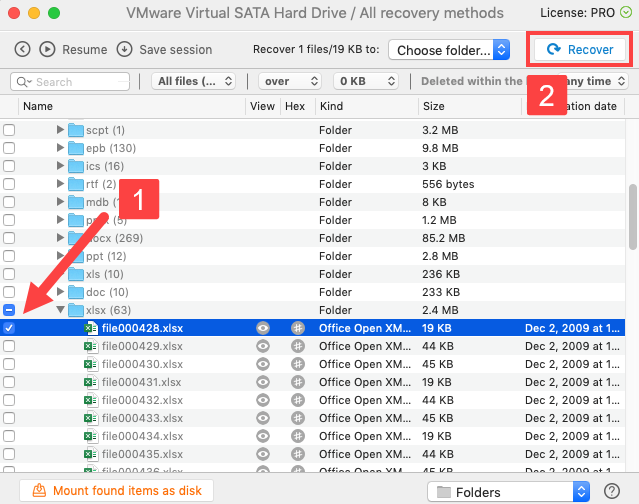Click the Recover button
Screen dimensions: 639x504
coord(580,50)
